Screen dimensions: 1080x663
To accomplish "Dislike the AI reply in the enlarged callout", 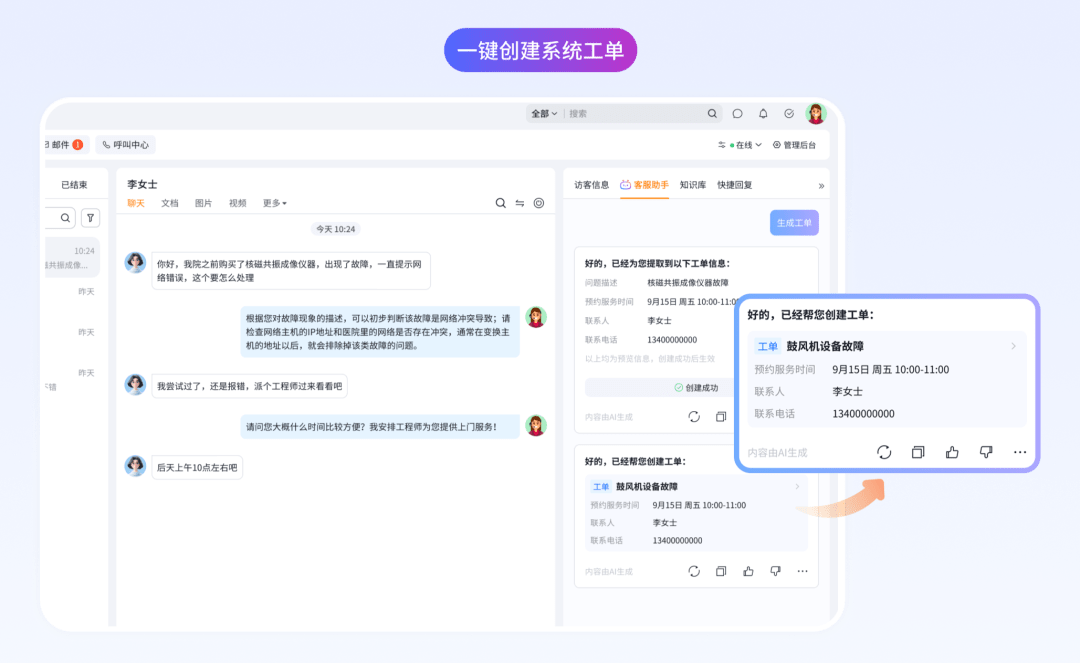I will coord(986,452).
